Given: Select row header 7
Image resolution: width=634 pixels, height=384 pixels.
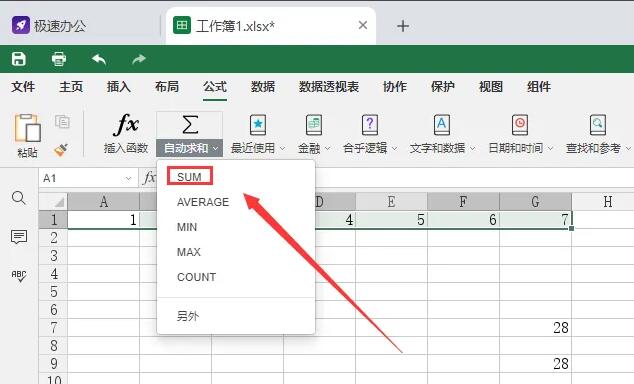Looking at the screenshot, I should pos(53,327).
